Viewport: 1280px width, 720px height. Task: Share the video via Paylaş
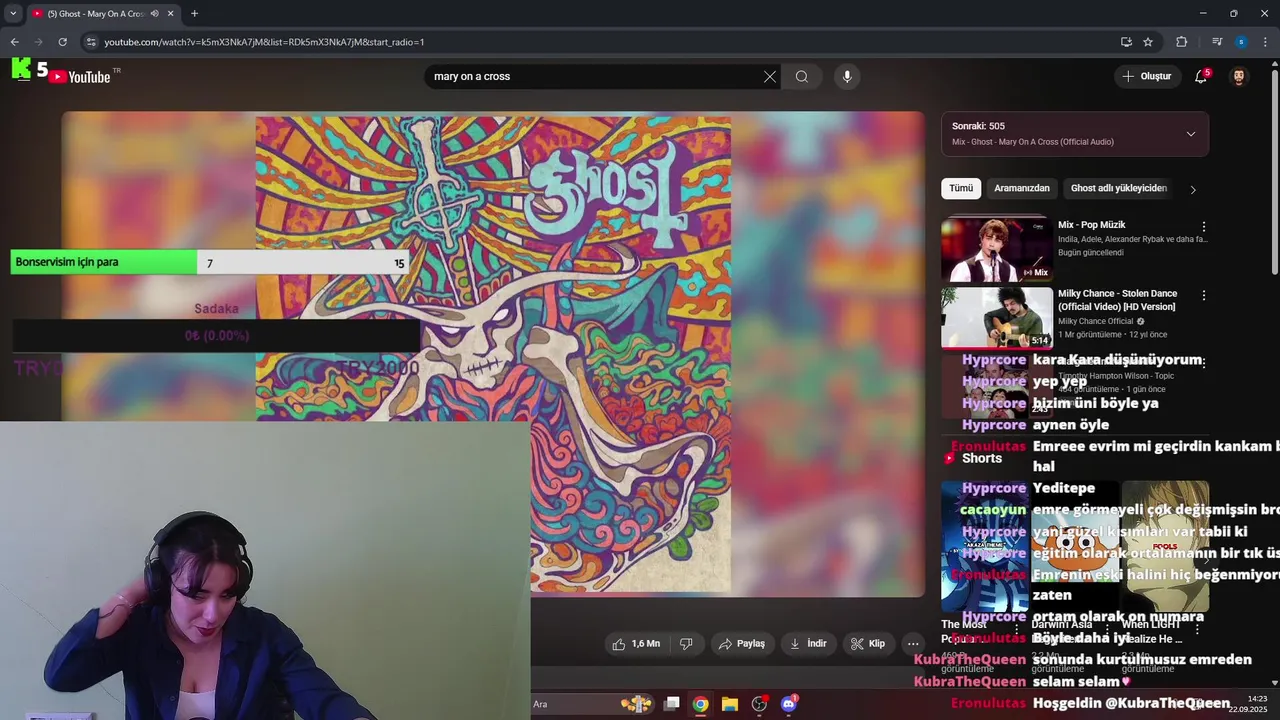(x=743, y=644)
